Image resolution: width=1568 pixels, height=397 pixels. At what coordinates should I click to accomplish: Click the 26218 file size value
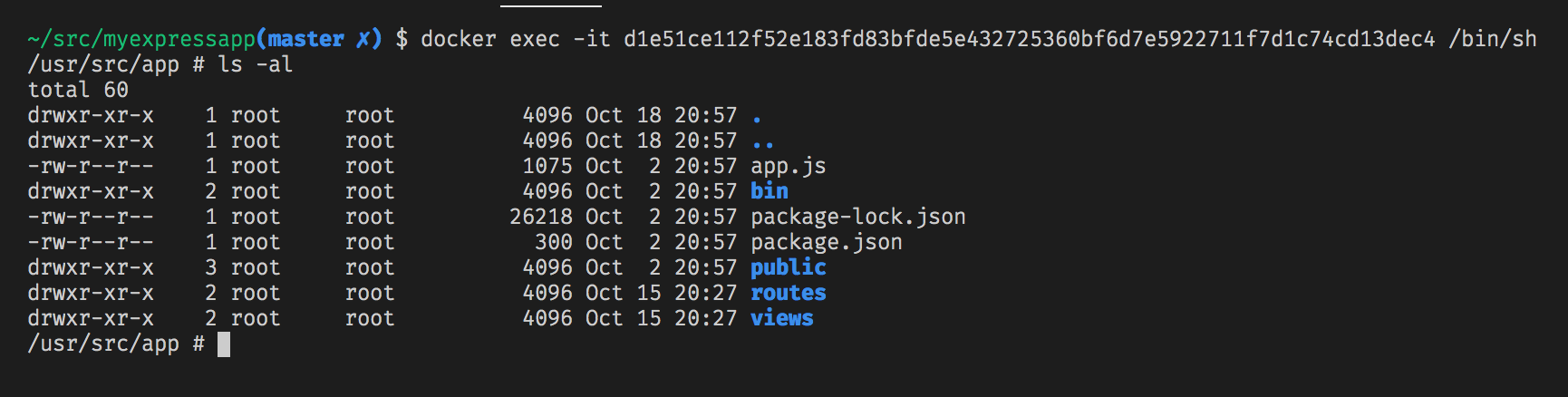point(541,218)
